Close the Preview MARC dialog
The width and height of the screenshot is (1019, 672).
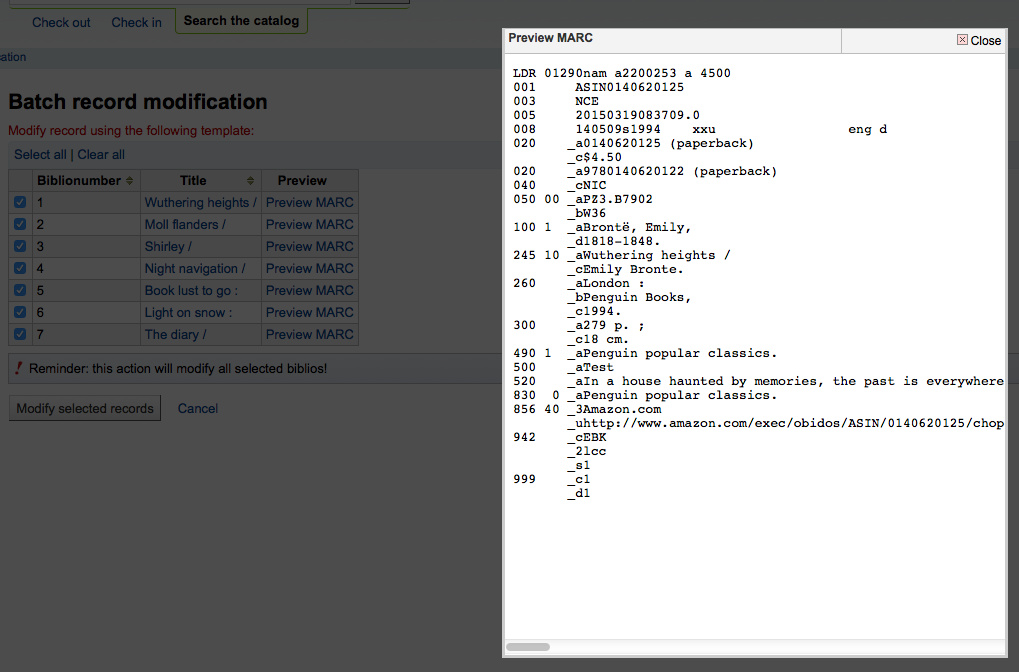pos(978,41)
